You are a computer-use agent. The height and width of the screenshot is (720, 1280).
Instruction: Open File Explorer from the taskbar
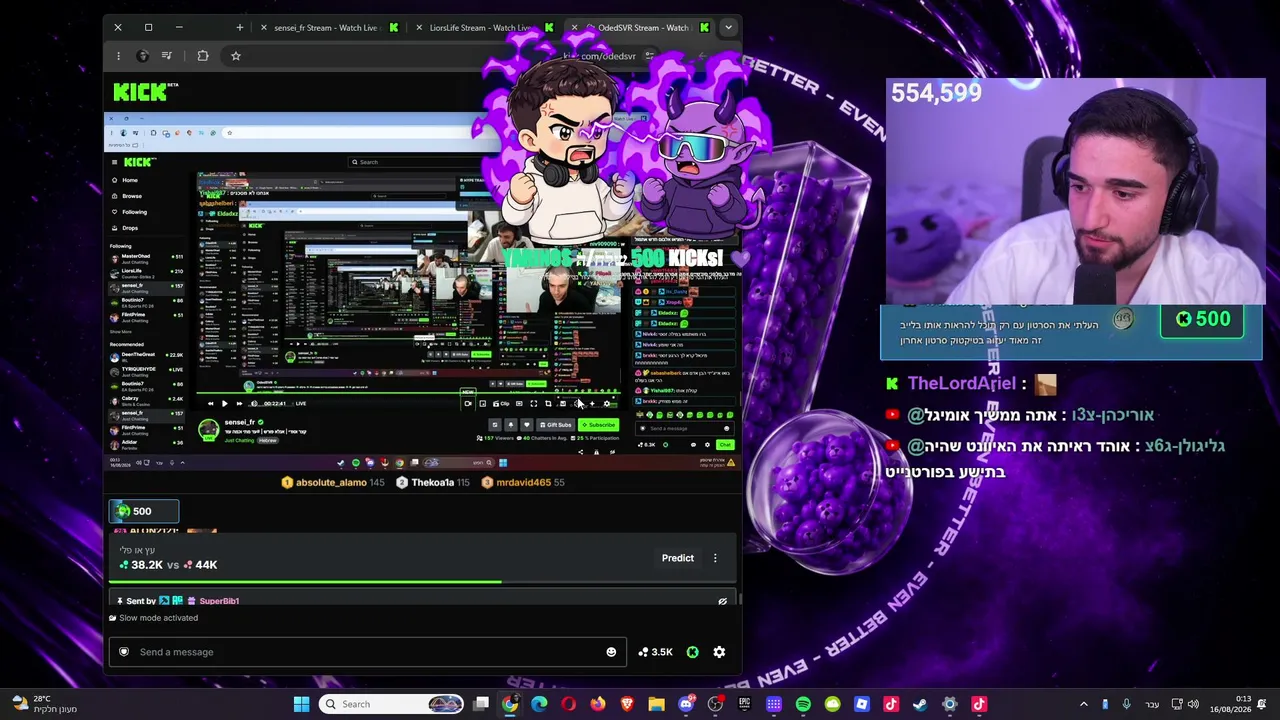point(656,704)
